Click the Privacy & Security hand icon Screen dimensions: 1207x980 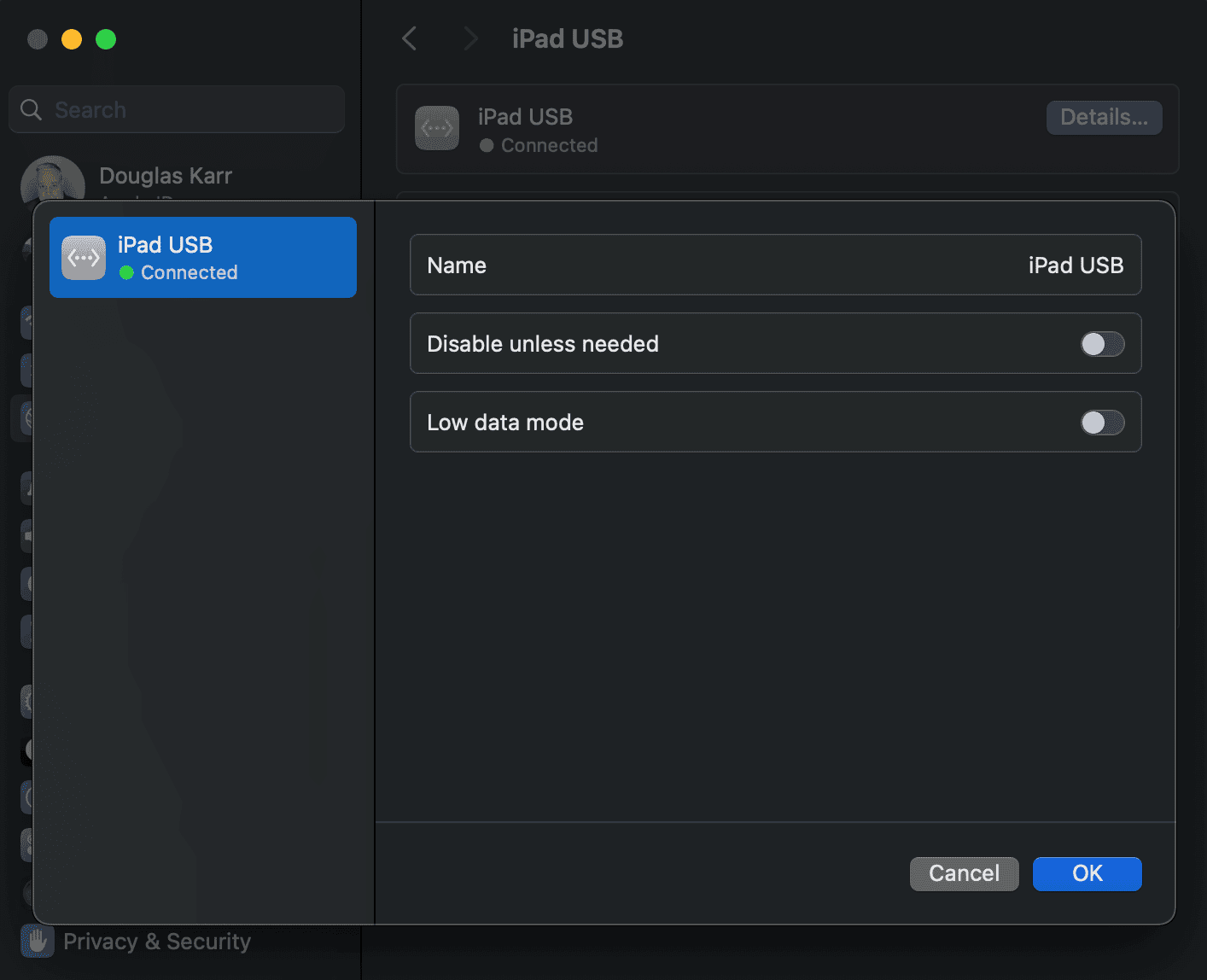pos(38,941)
